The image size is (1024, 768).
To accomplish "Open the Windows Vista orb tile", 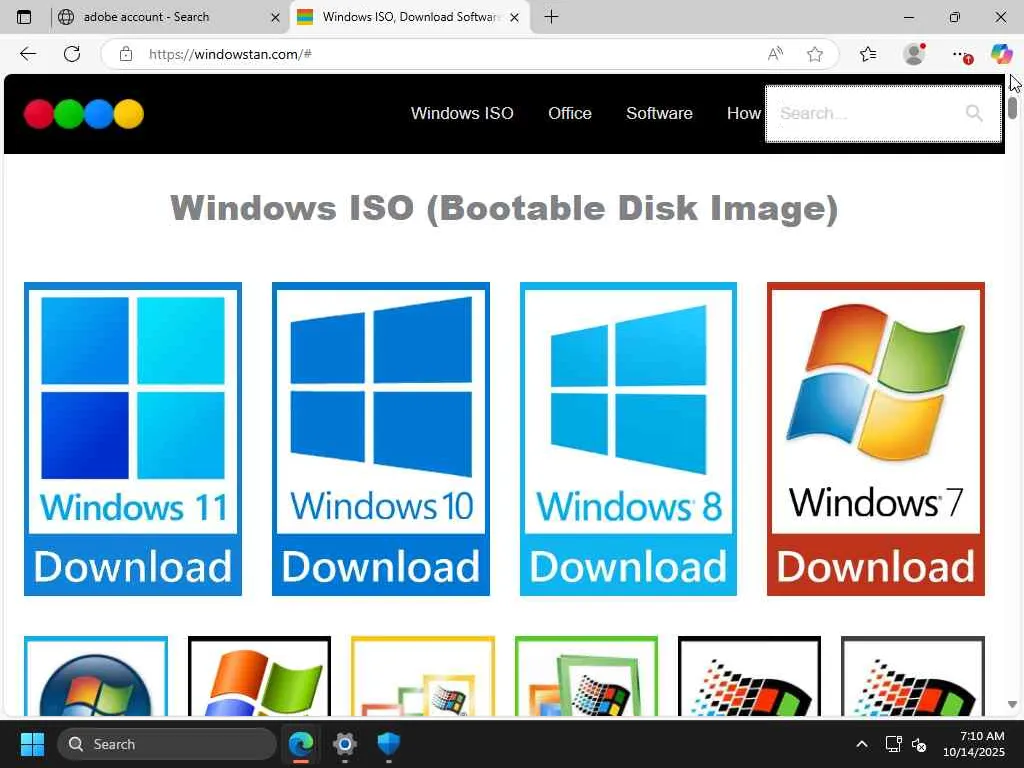I will click(x=96, y=676).
